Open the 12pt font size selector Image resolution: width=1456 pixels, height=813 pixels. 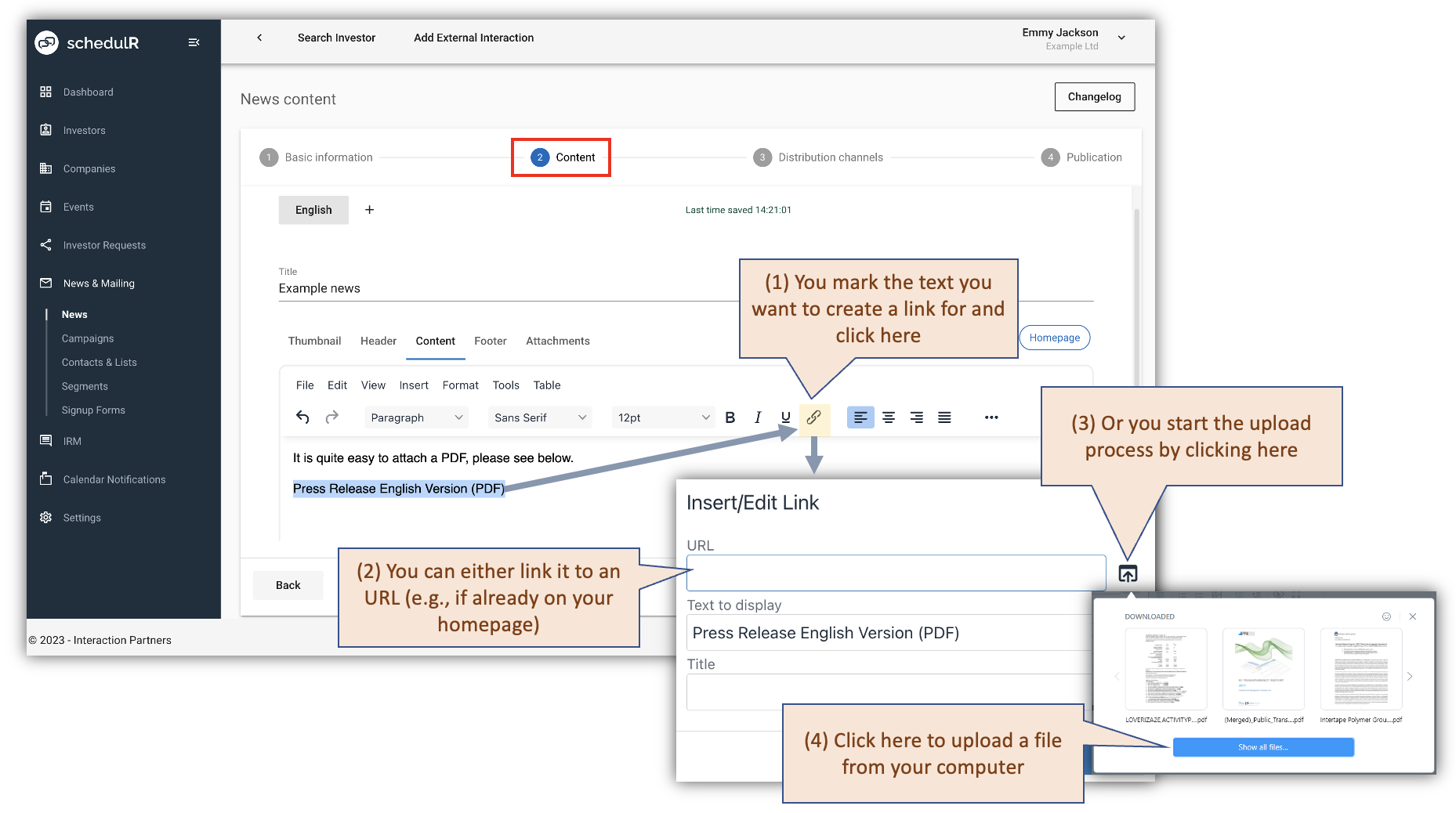click(x=662, y=417)
